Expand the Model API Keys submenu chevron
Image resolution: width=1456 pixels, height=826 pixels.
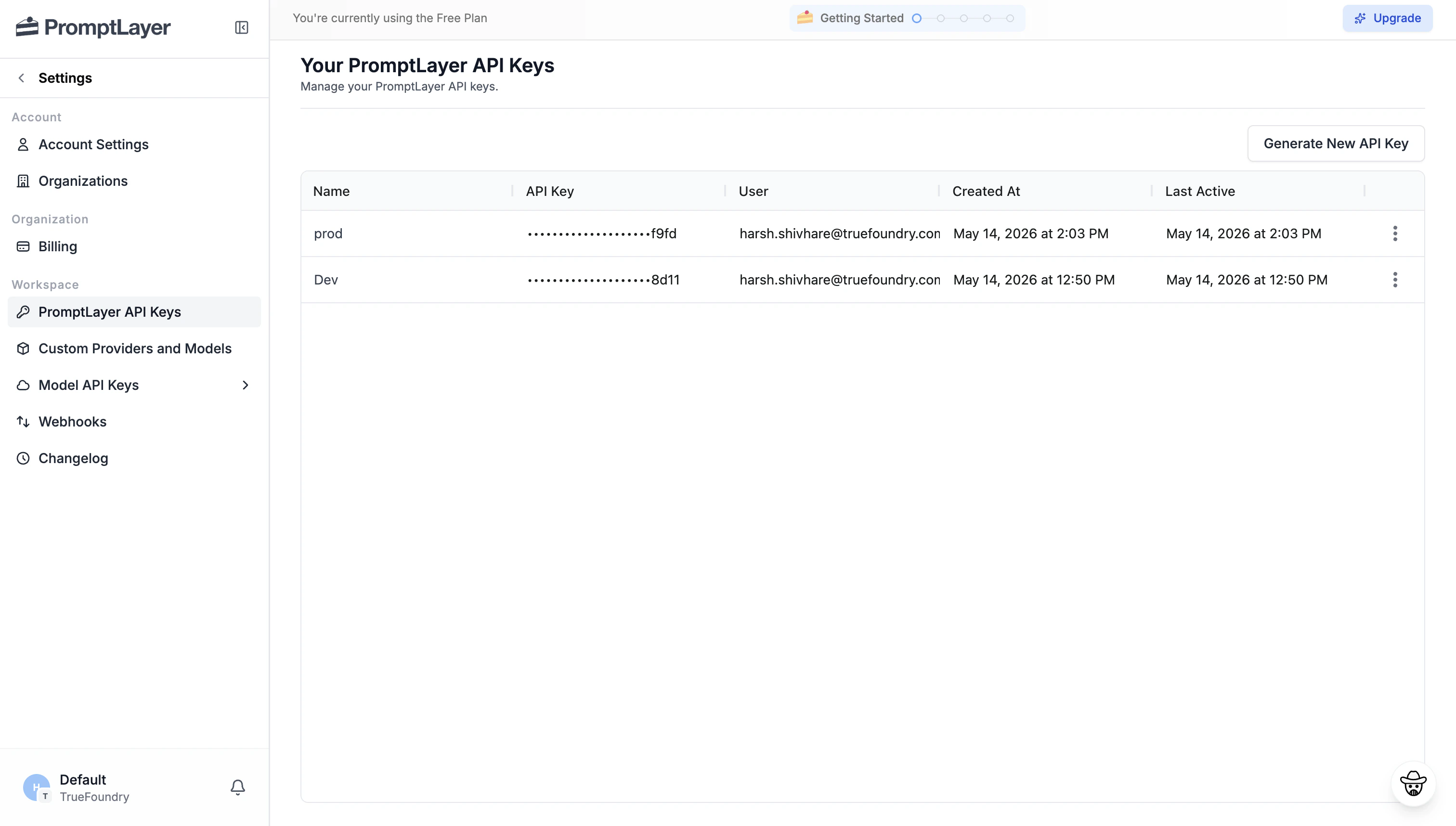245,385
